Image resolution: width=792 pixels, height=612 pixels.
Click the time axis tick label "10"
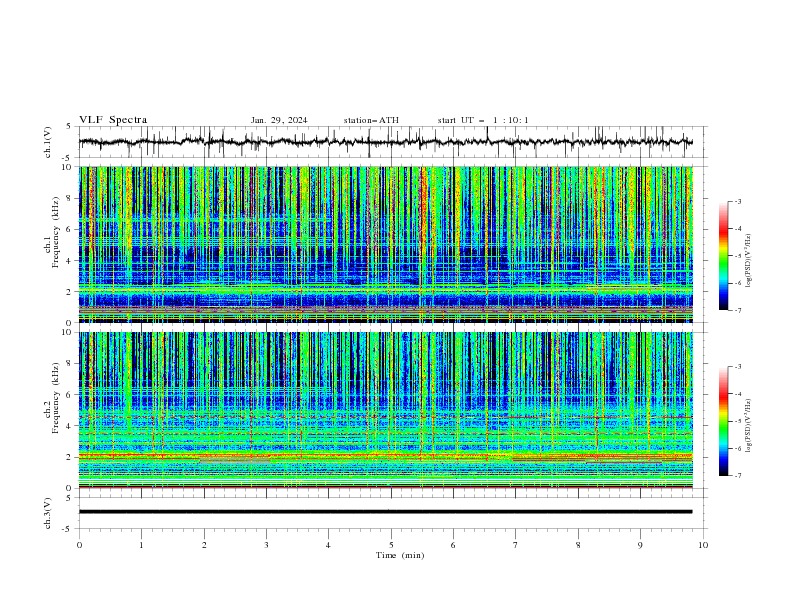[703, 545]
